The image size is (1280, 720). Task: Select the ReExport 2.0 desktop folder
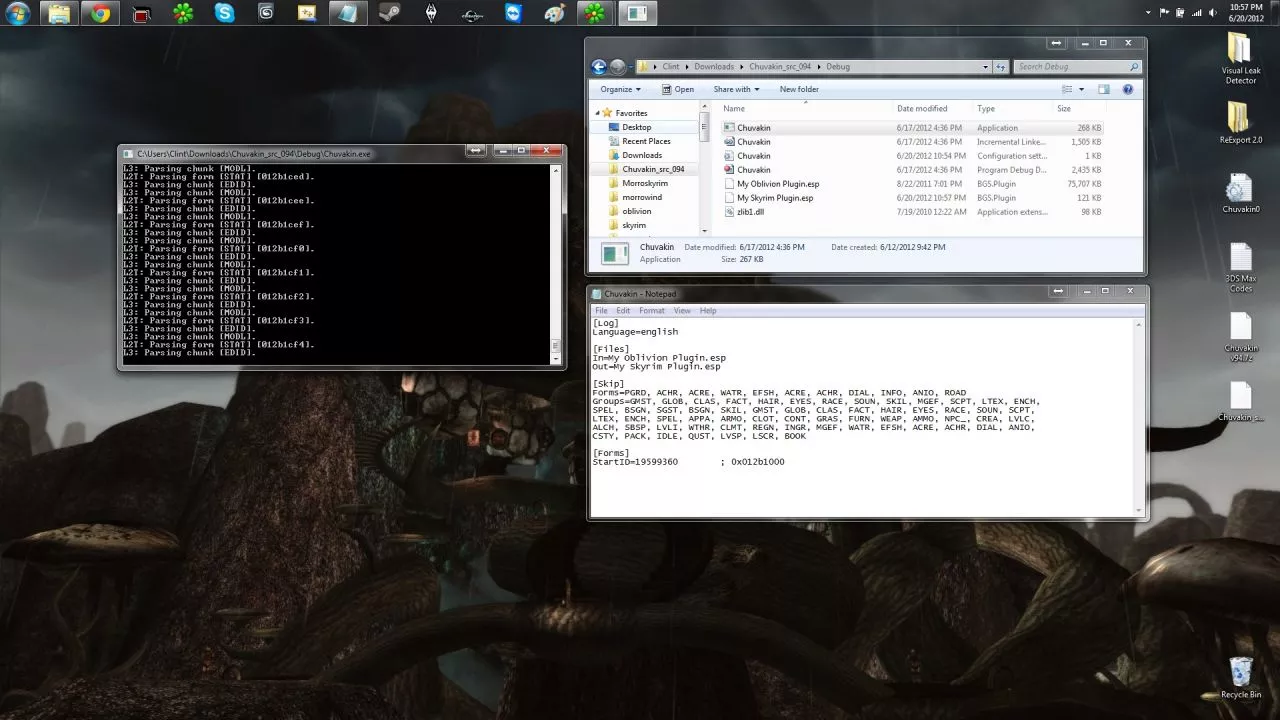coord(1240,122)
